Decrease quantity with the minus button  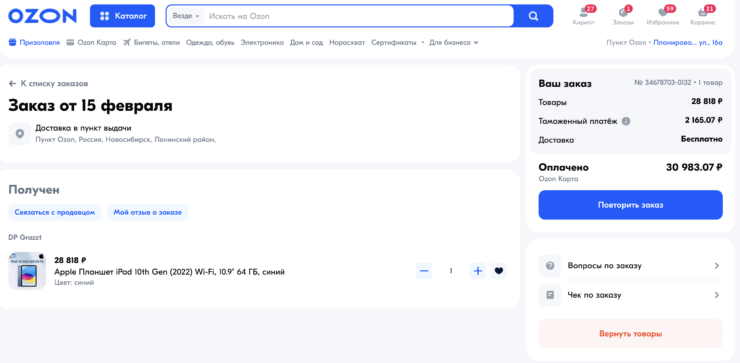[424, 271]
